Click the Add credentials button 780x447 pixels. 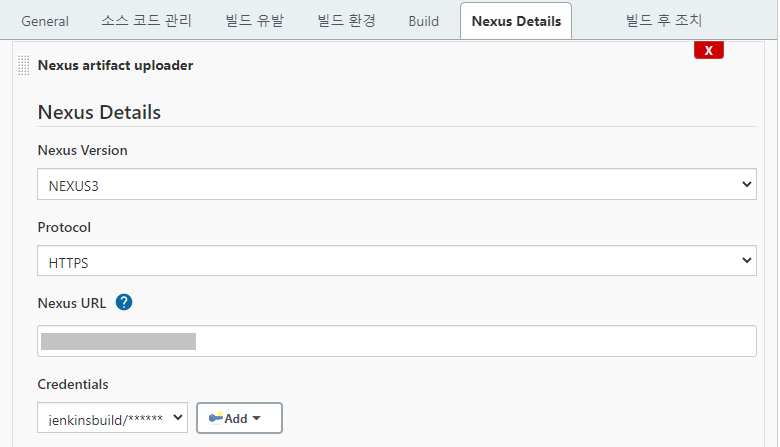[x=239, y=418]
